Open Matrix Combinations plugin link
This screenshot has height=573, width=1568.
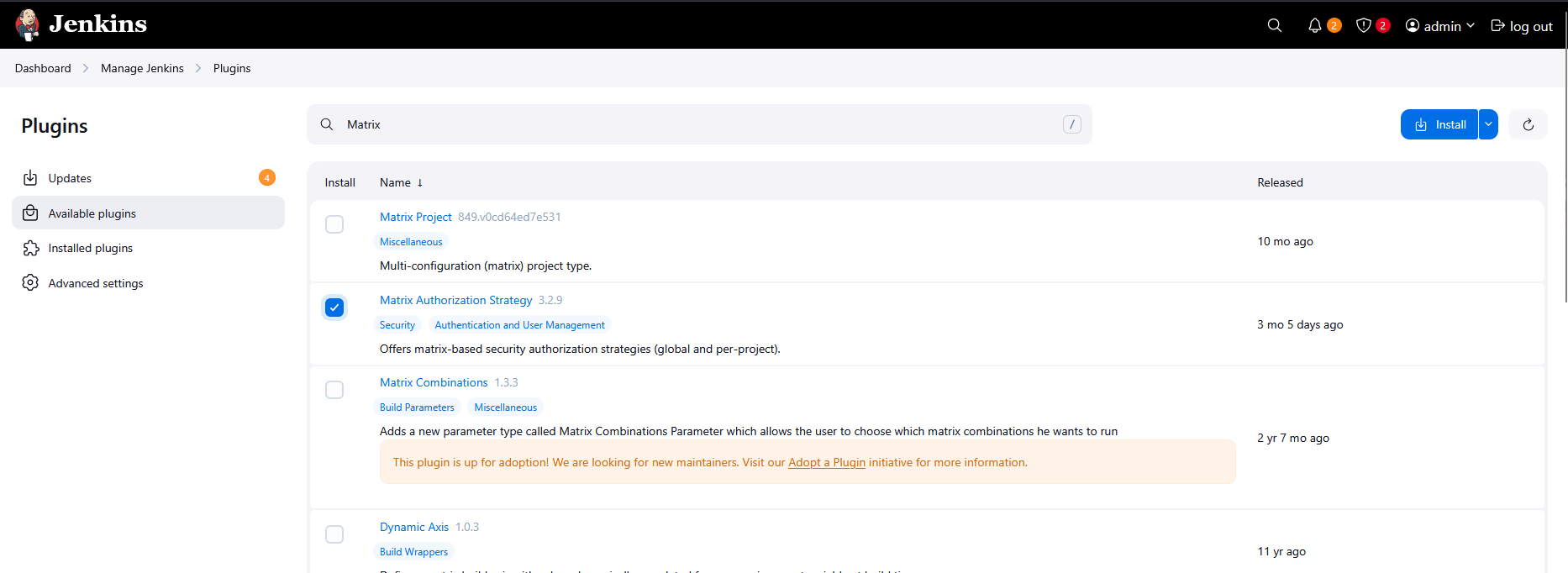[434, 382]
